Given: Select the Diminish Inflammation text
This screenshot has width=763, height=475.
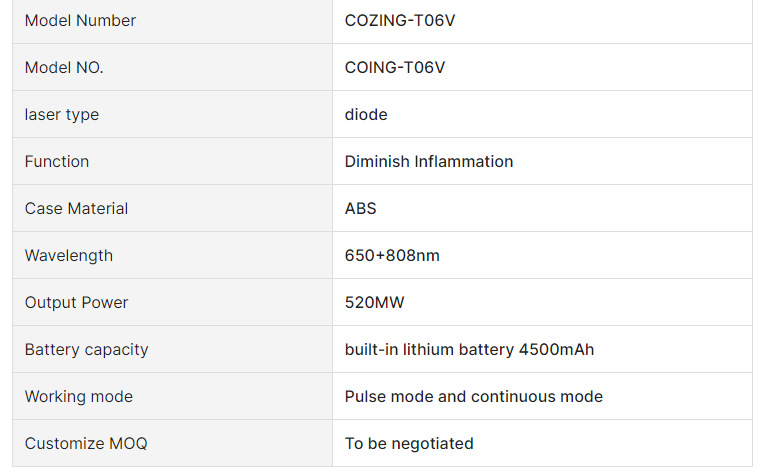Looking at the screenshot, I should pyautogui.click(x=429, y=162).
